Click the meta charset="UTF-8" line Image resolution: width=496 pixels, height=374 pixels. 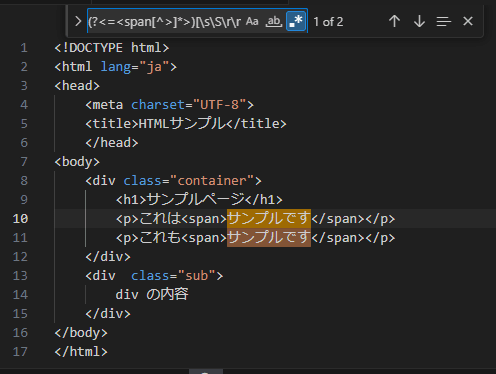coord(169,105)
